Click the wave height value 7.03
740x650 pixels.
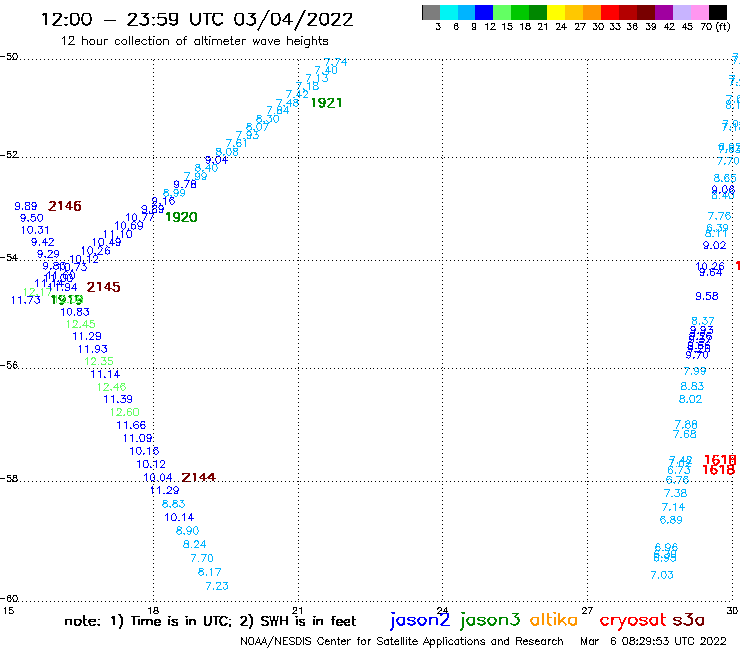(x=662, y=575)
